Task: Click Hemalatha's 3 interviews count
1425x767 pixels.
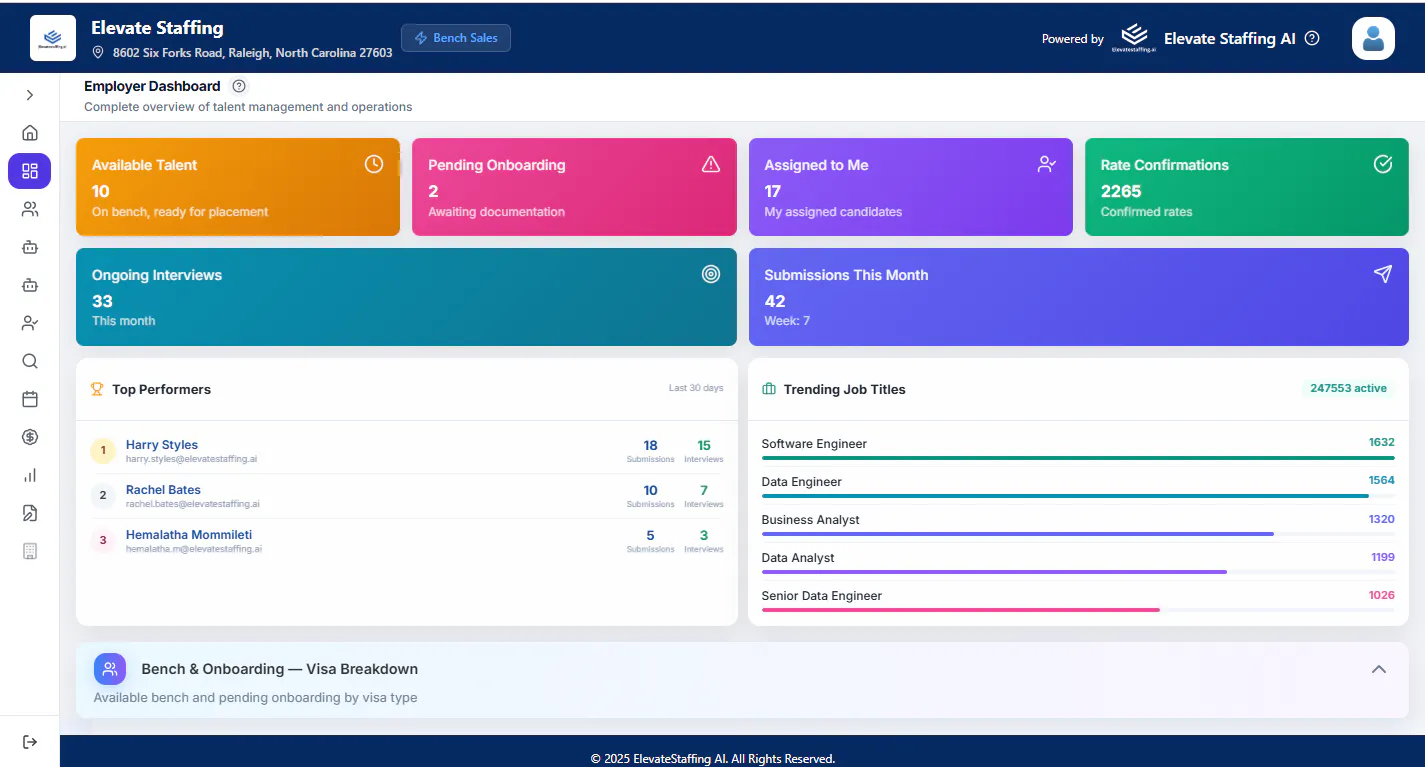Action: point(704,536)
